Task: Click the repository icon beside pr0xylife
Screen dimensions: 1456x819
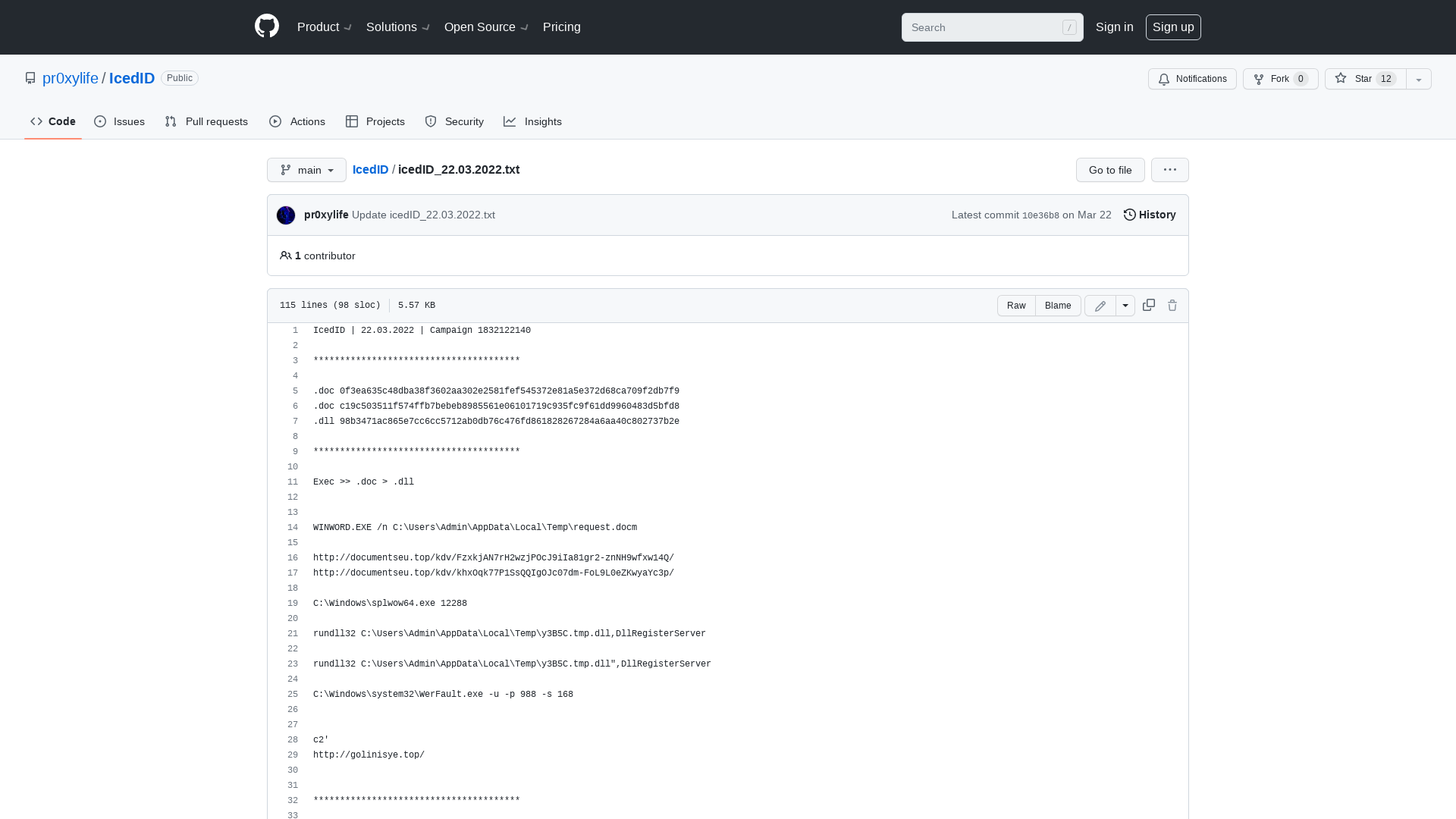Action: click(30, 78)
